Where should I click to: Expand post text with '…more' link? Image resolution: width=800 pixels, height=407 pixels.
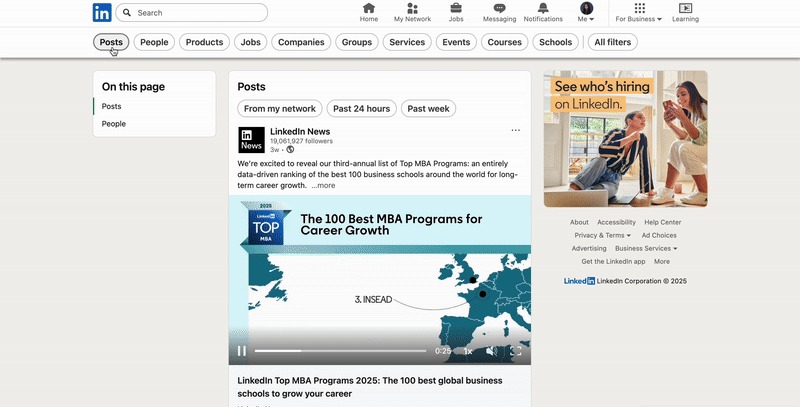coord(323,185)
